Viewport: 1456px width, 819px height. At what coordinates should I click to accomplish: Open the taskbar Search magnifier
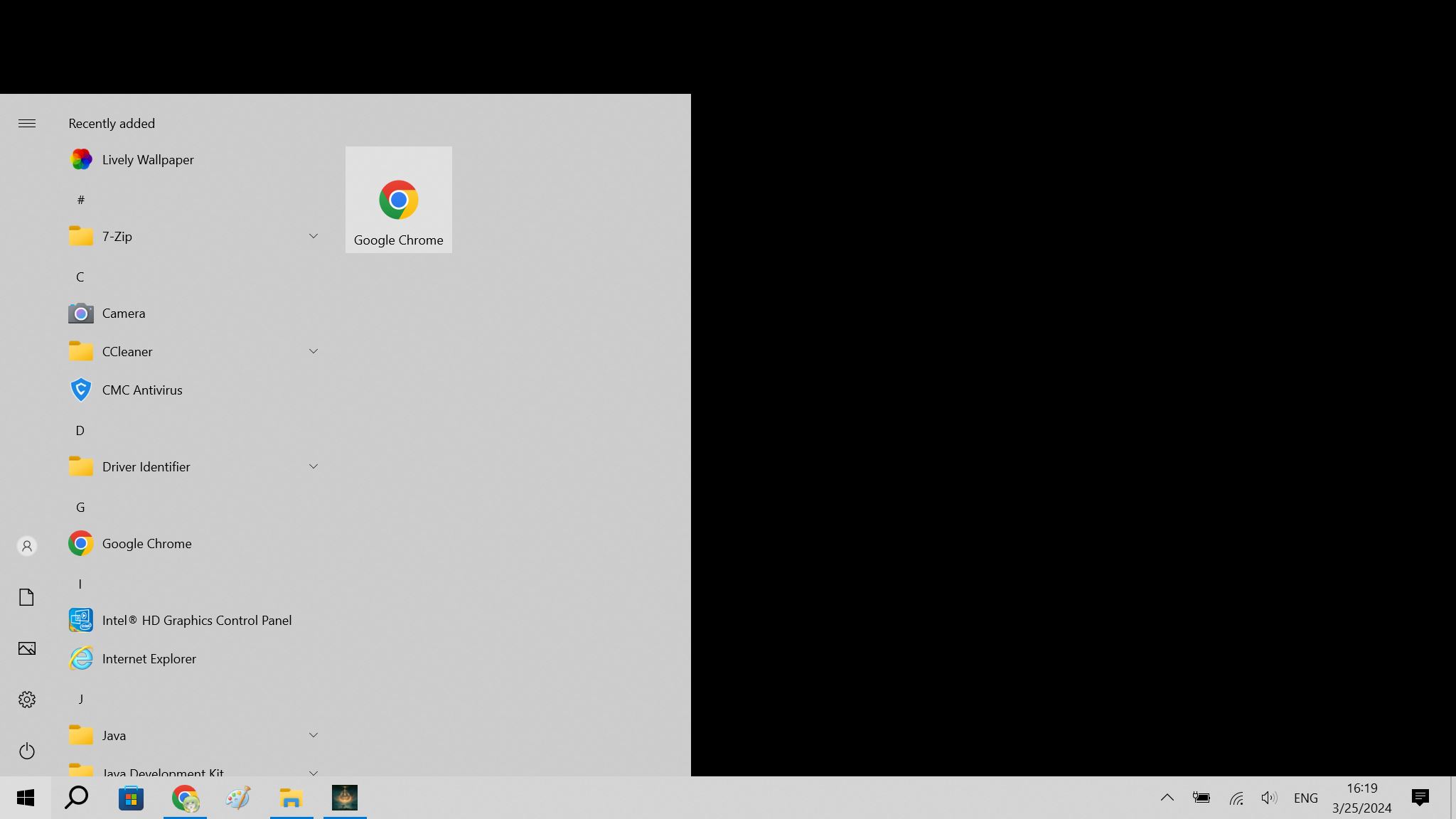[77, 798]
